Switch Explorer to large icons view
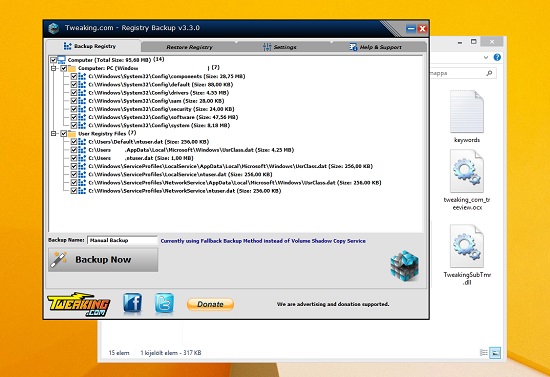550x377 pixels. (495, 352)
